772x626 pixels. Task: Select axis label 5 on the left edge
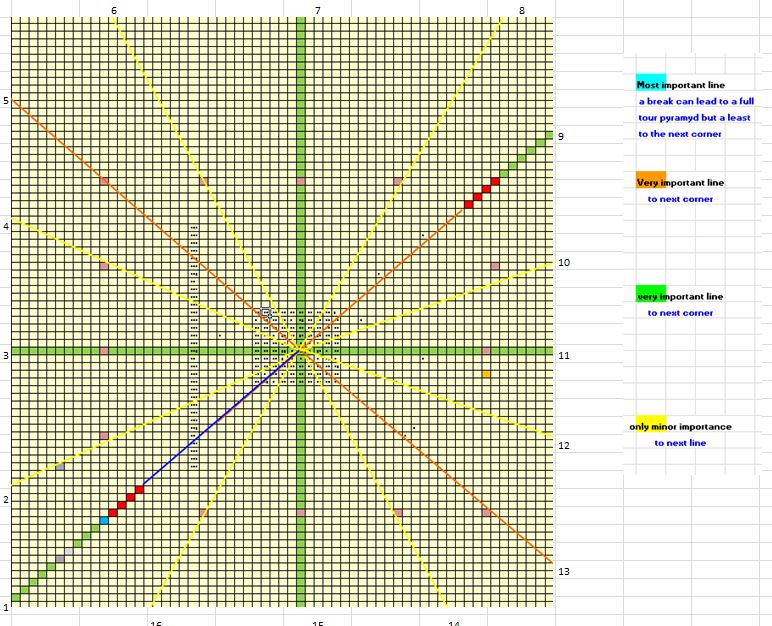(5, 101)
